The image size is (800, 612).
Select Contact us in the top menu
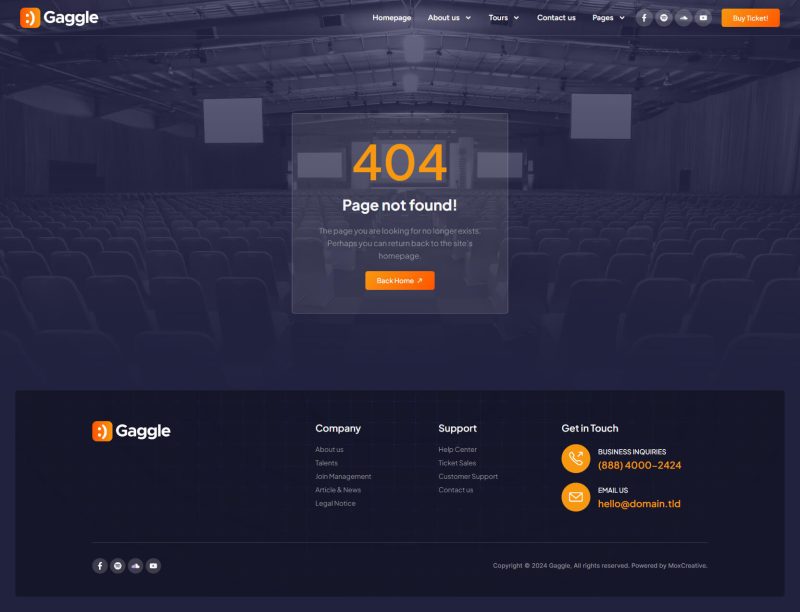[x=556, y=18]
